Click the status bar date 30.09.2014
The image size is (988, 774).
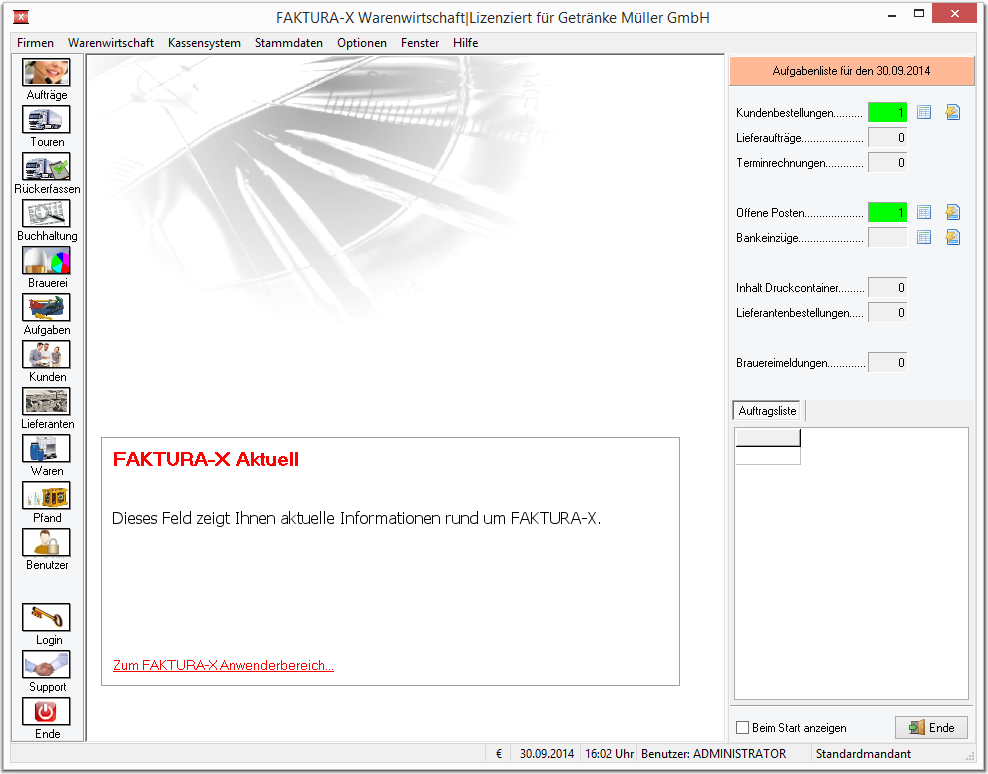(x=546, y=753)
